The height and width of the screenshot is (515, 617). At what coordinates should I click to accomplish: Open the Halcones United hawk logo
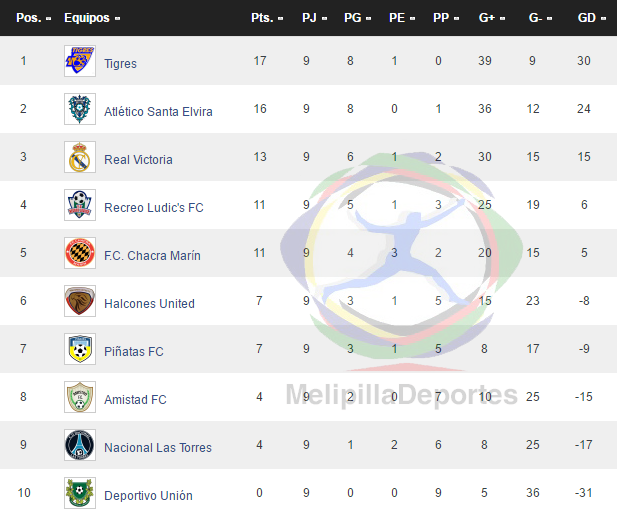click(x=80, y=301)
